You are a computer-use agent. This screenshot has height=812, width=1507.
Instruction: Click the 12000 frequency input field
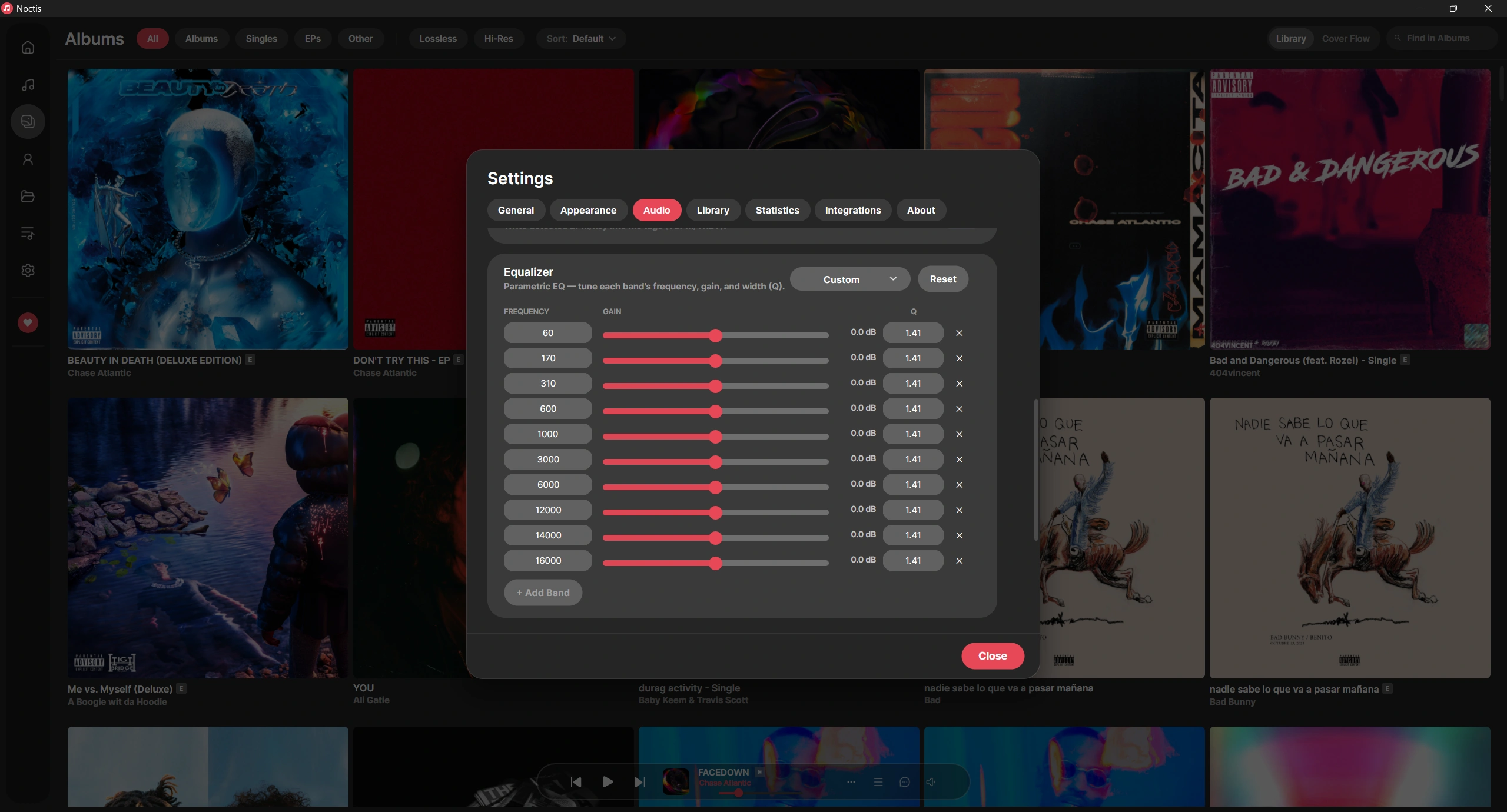(x=548, y=510)
